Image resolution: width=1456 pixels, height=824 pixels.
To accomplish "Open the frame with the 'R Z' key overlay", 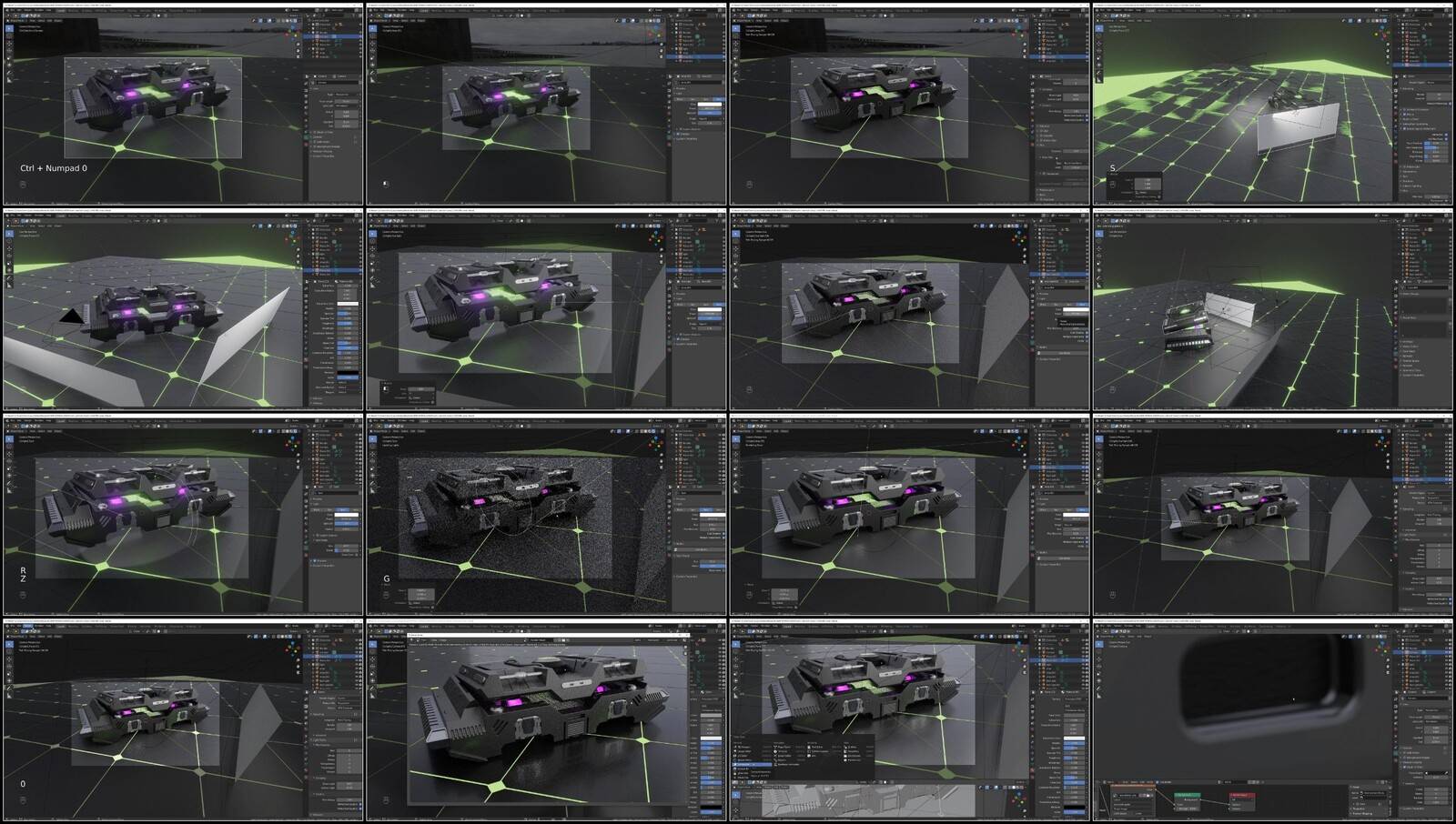I will (182, 515).
